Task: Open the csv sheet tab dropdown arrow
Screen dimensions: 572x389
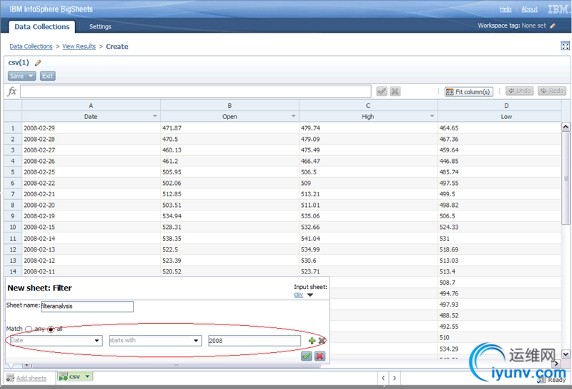Action: [88, 376]
